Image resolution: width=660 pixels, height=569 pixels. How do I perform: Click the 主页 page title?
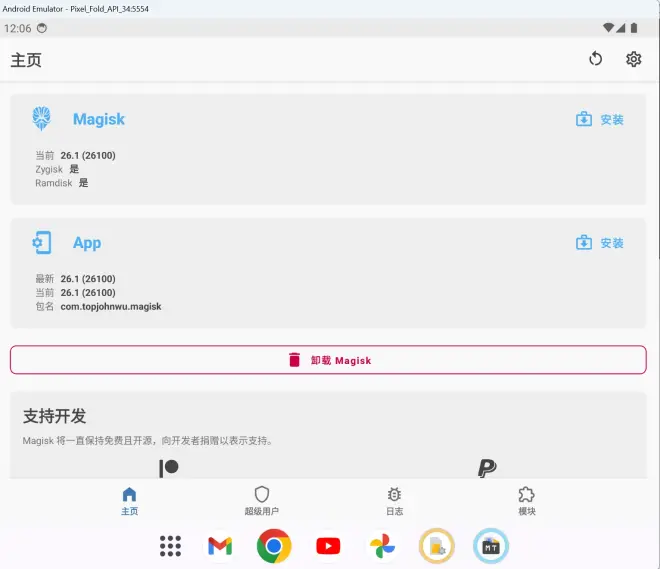[26, 60]
